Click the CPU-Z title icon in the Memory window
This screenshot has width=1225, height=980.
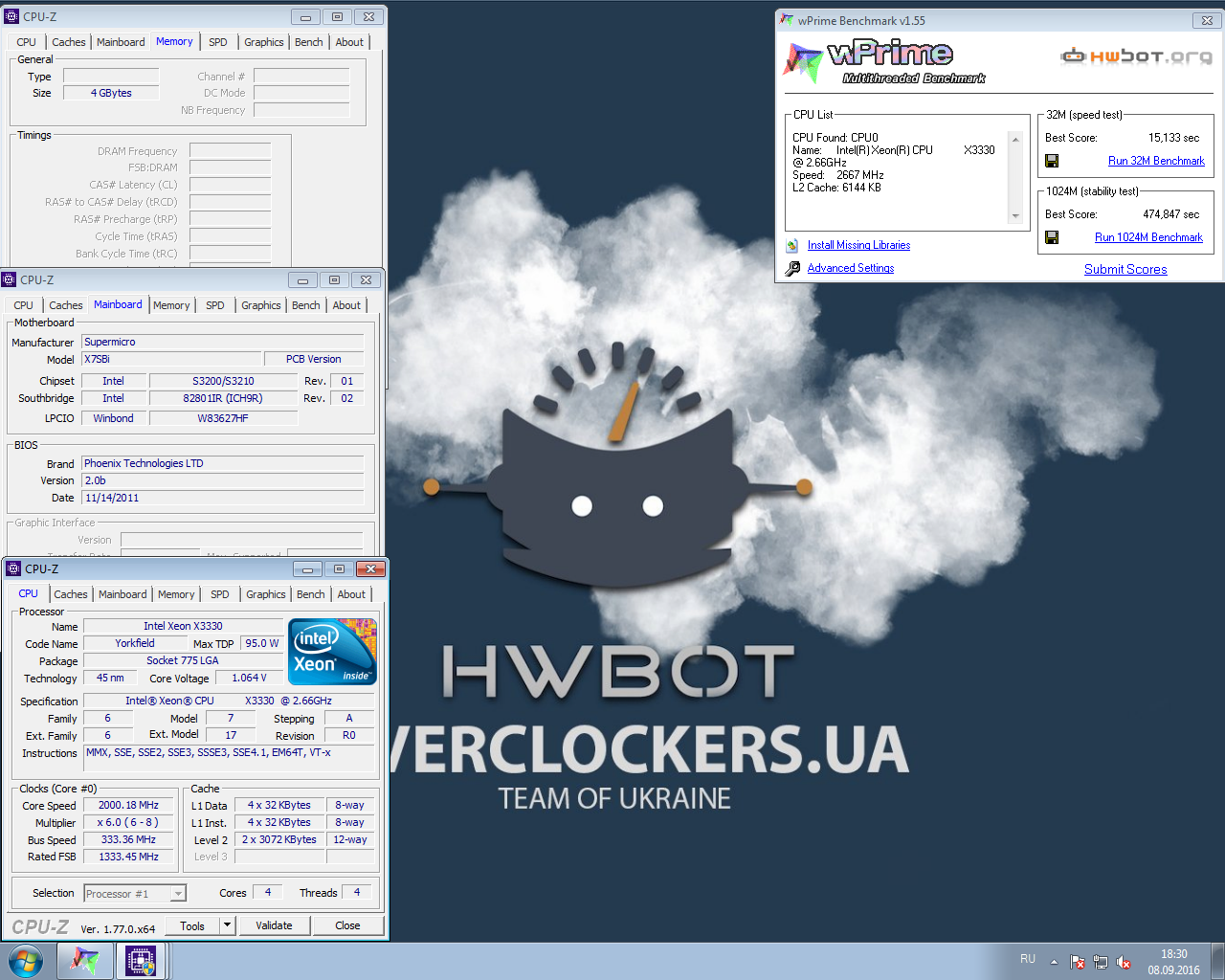tap(11, 16)
